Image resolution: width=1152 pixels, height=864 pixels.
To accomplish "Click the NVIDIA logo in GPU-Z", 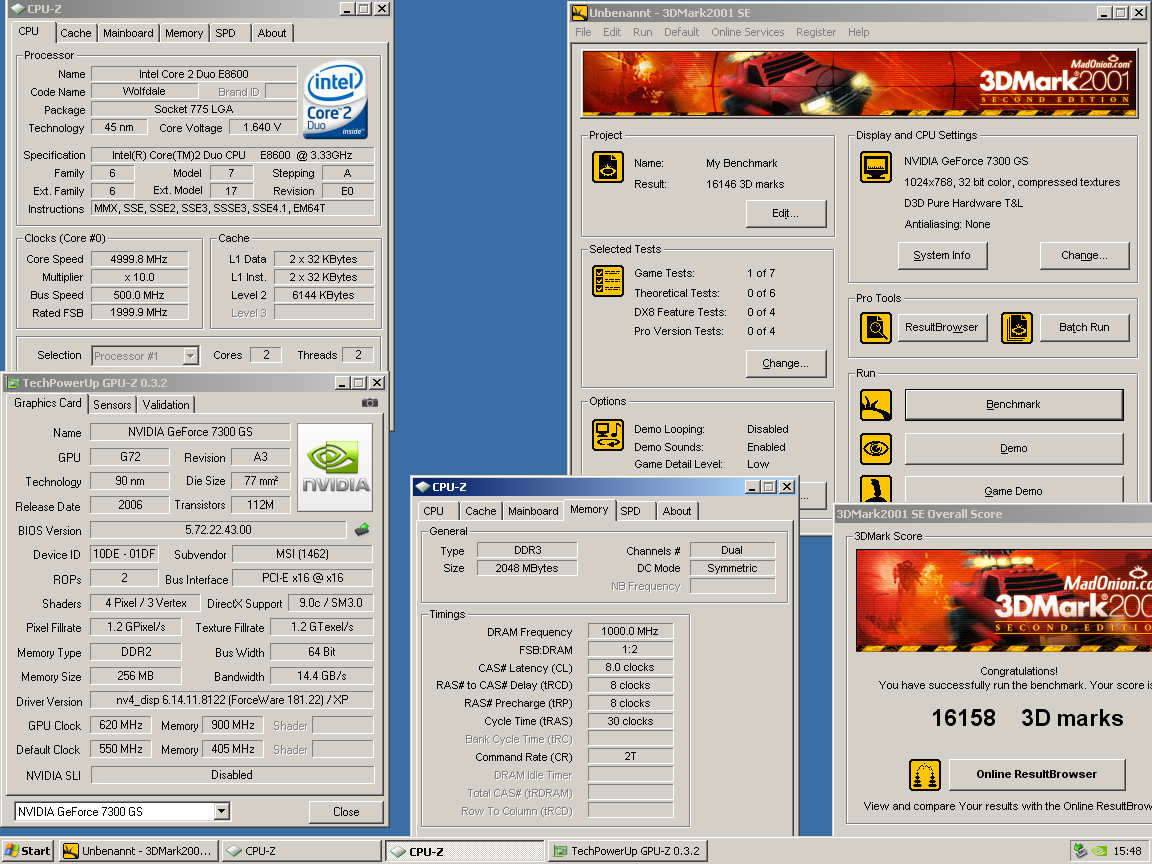I will coord(336,467).
